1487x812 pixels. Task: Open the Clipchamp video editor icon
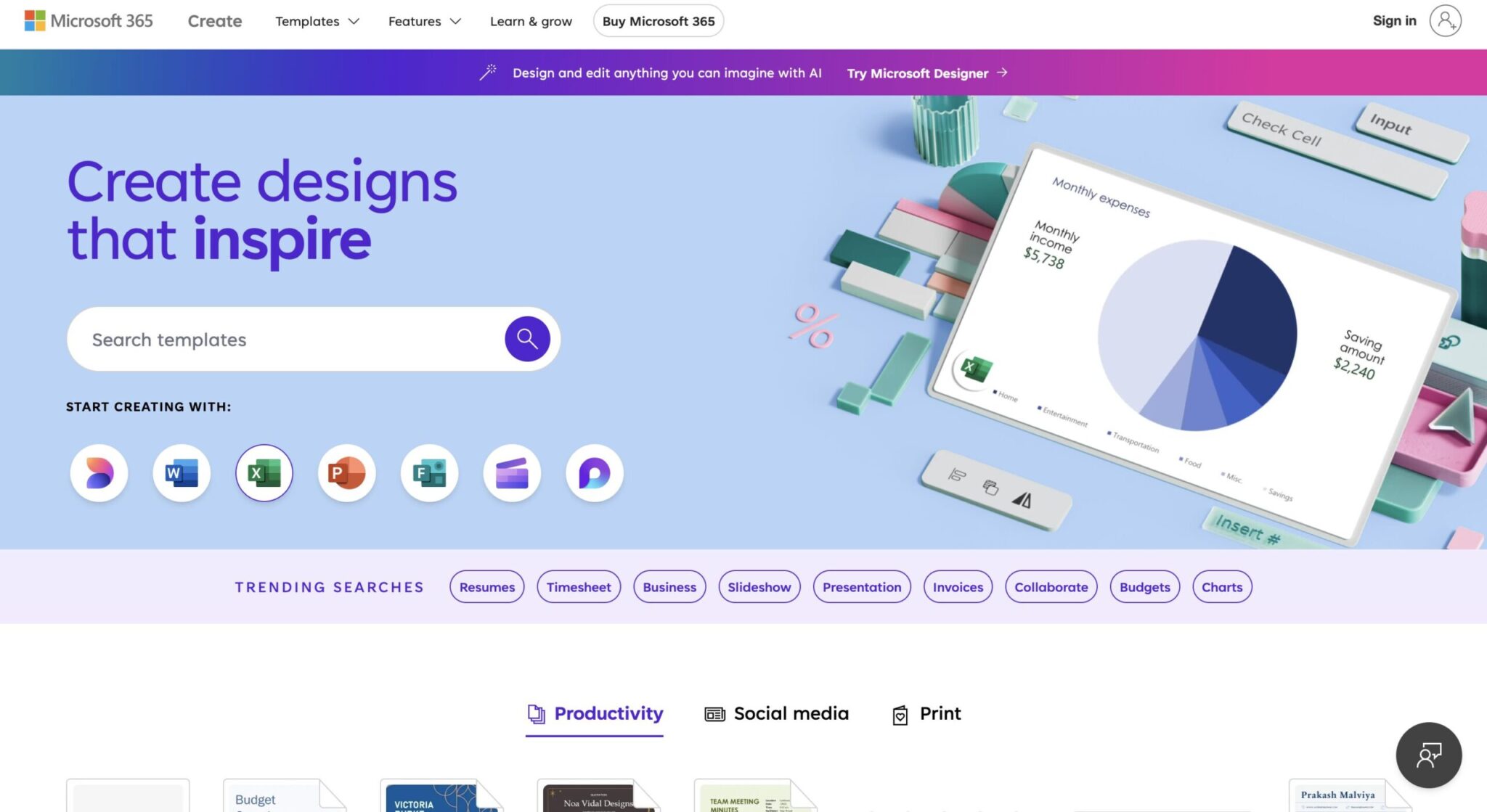(x=512, y=473)
